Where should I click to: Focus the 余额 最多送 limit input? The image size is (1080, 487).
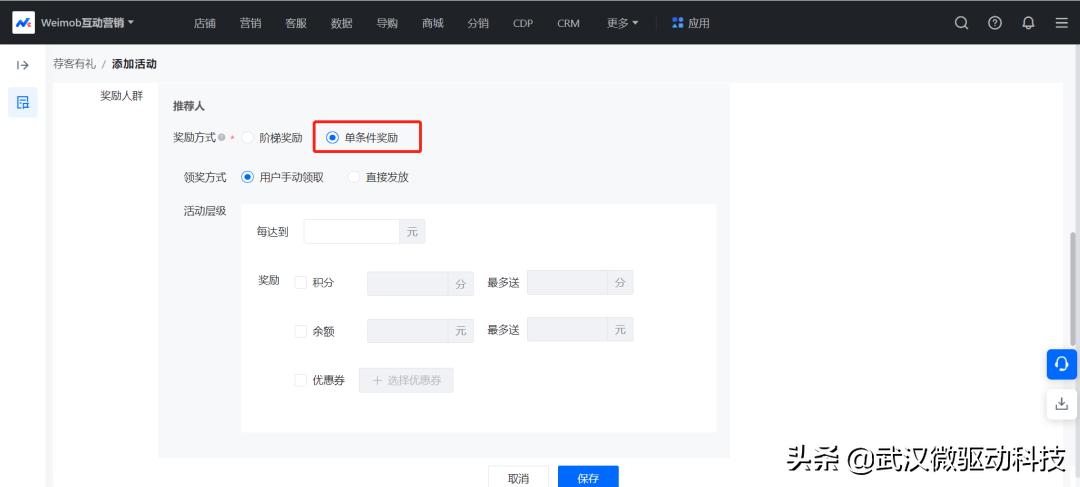tap(567, 329)
